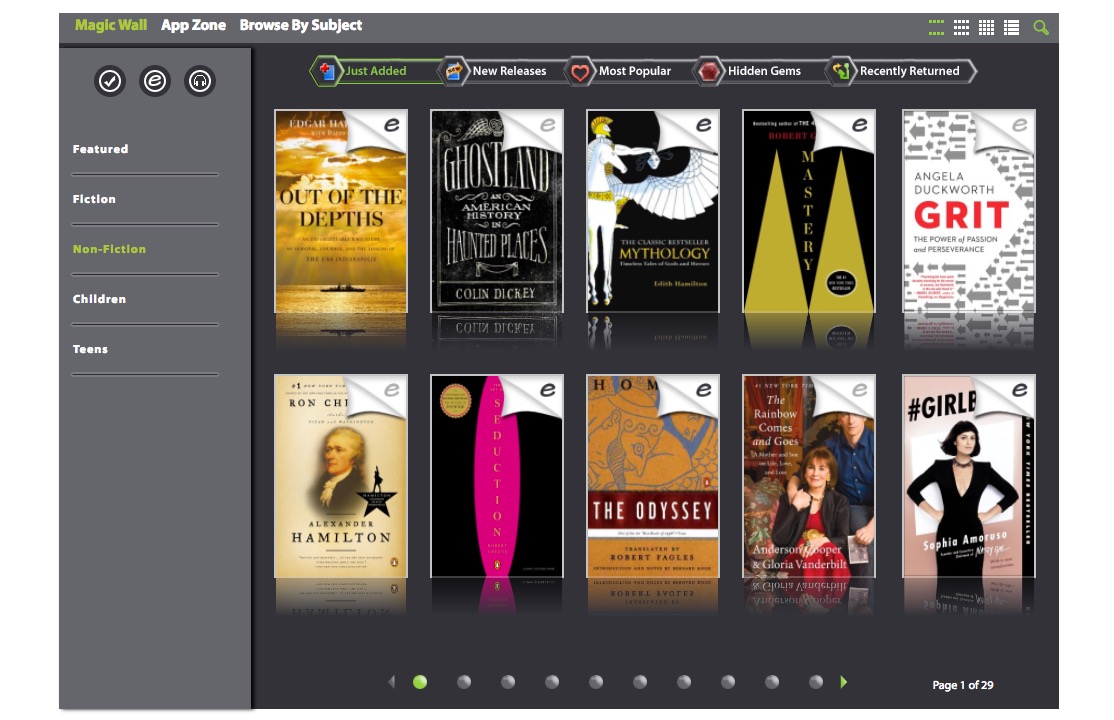Switch to App Zone
The width and height of the screenshot is (1114, 720).
(193, 25)
